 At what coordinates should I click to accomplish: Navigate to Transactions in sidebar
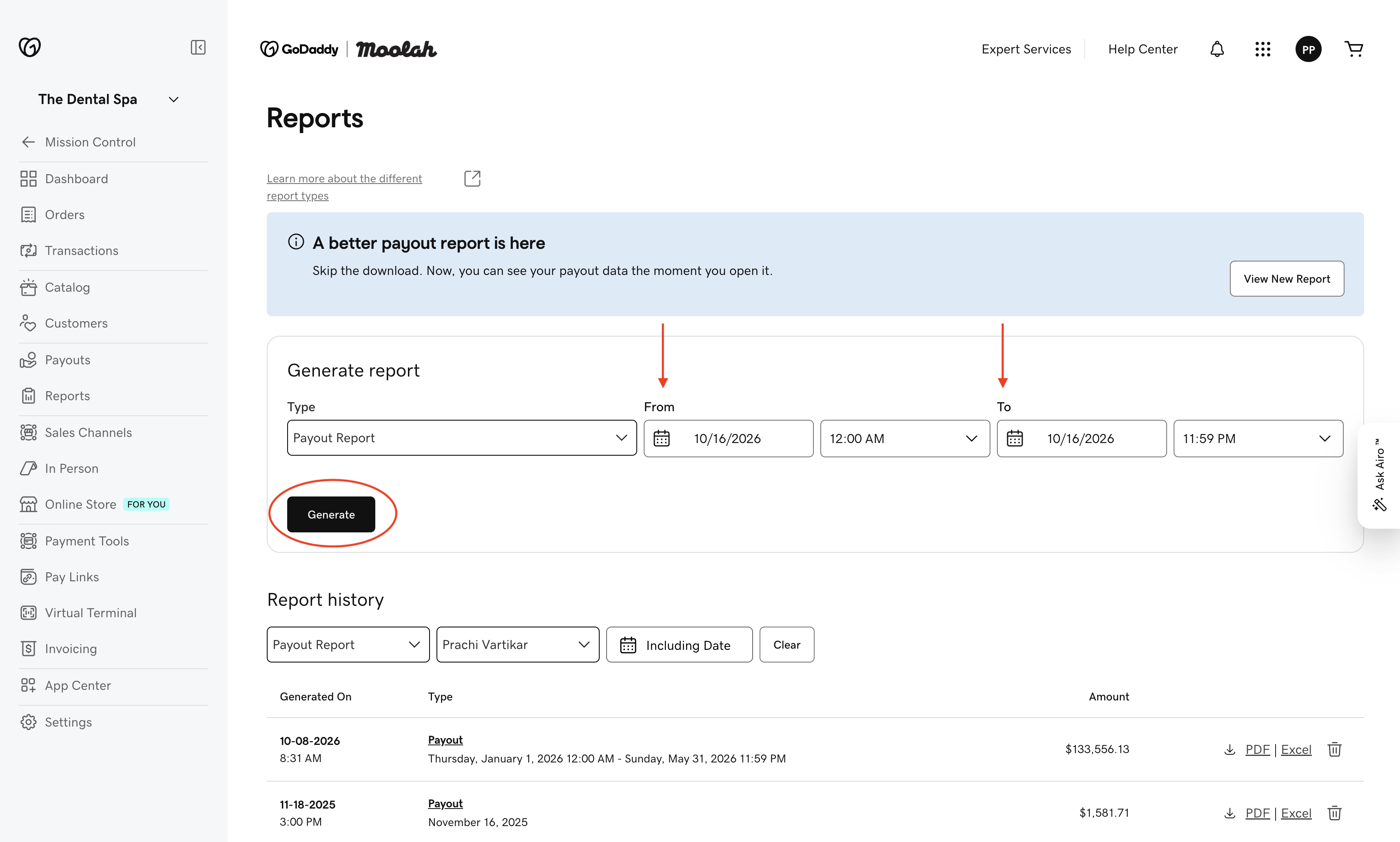82,250
